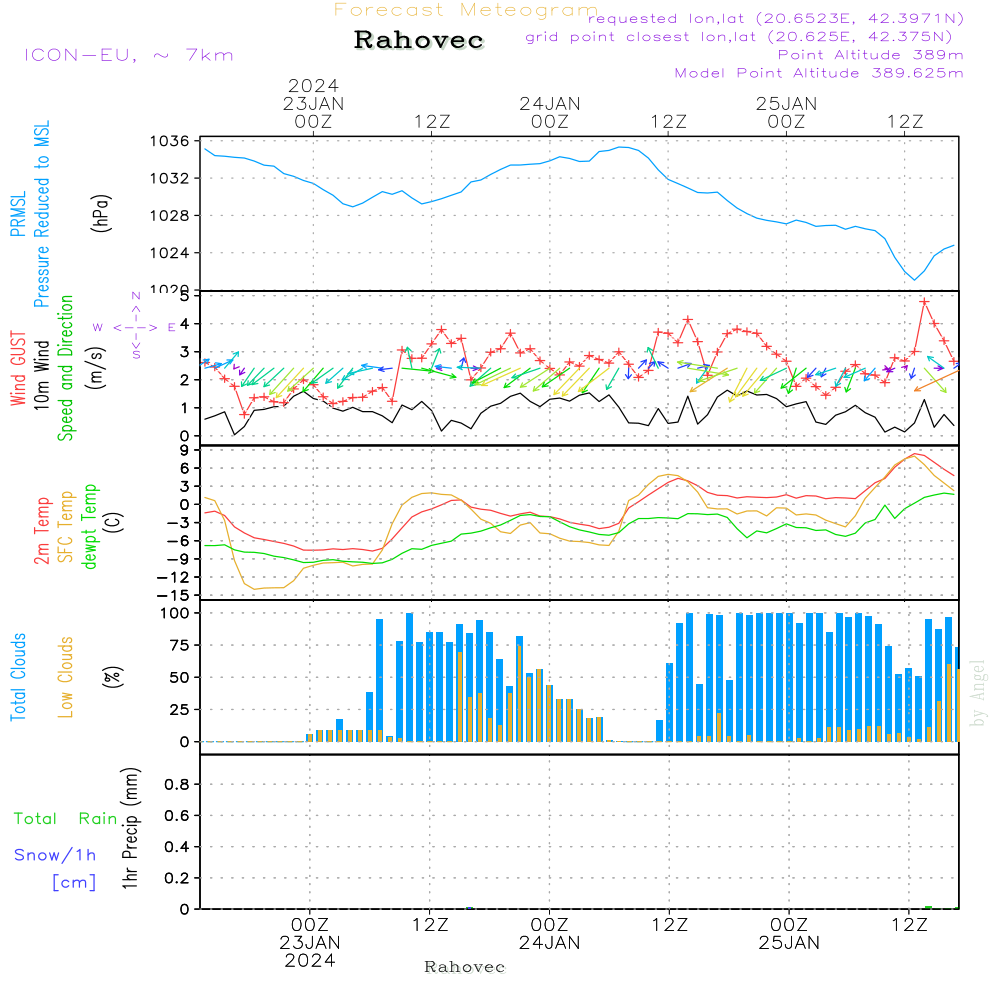Click the '[cm]' snow unit label

click(x=74, y=883)
